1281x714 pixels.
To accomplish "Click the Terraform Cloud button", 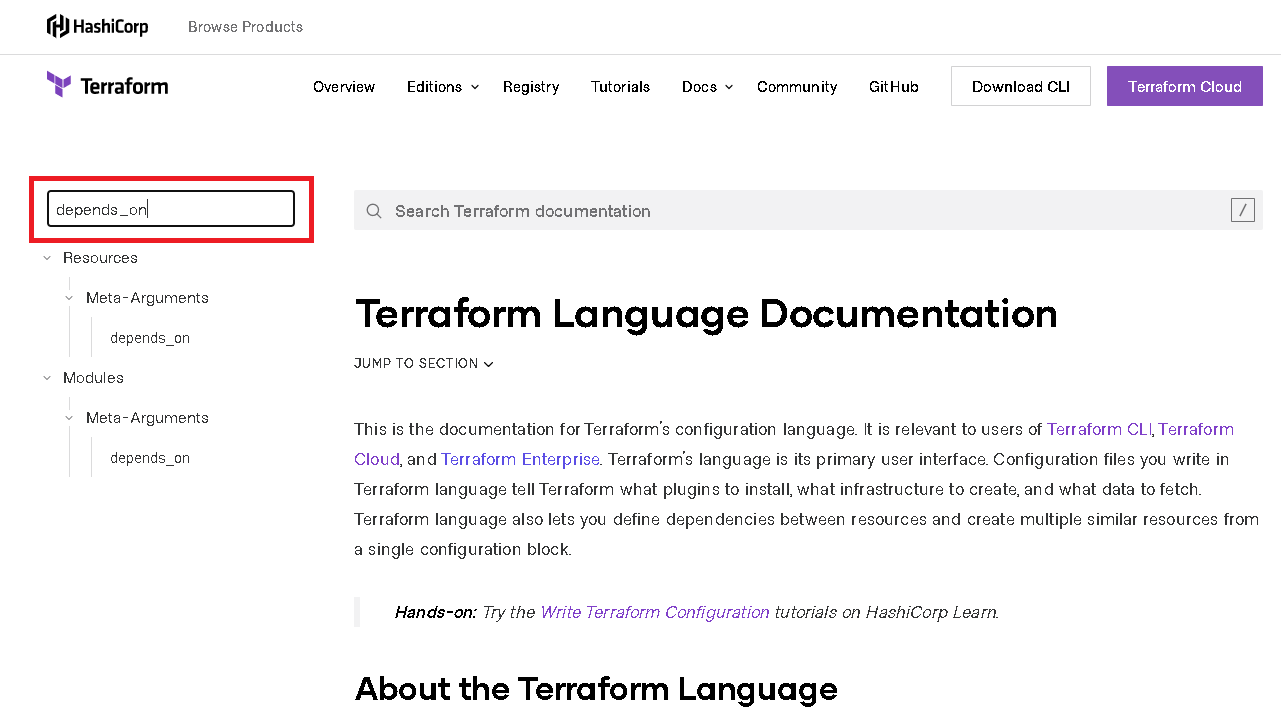I will point(1185,87).
